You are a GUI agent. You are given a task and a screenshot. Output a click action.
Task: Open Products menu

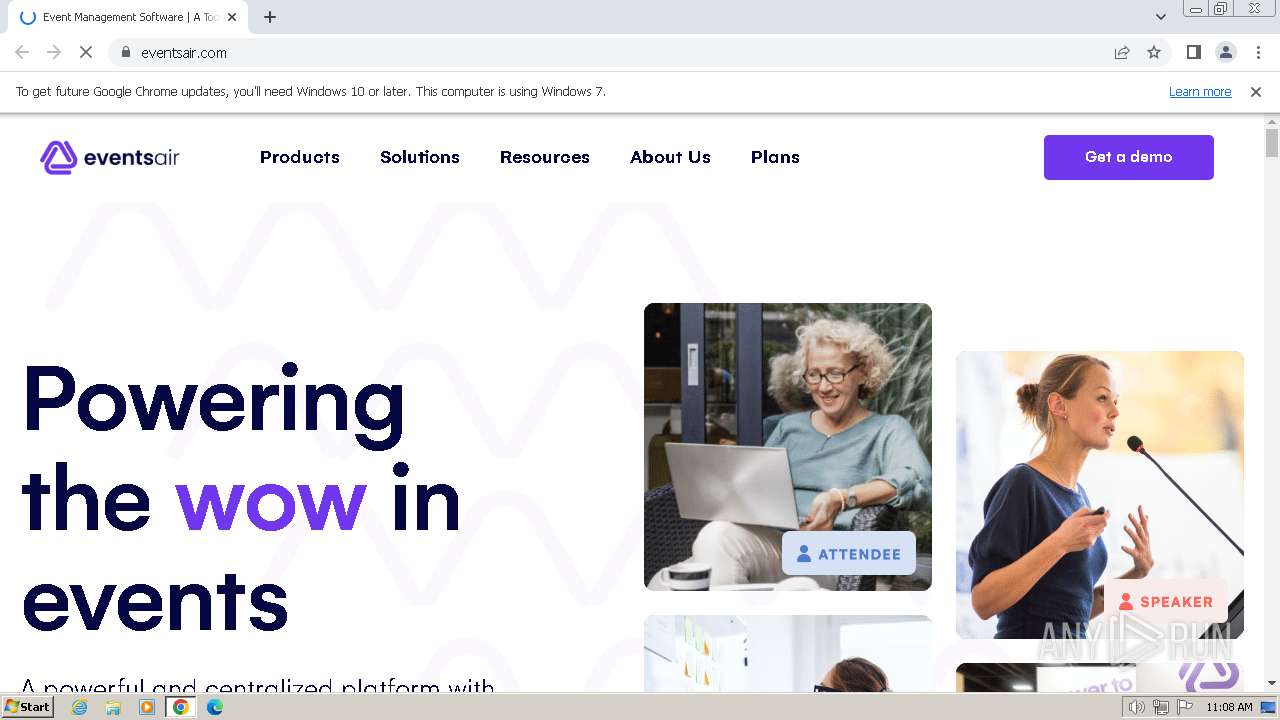(300, 157)
